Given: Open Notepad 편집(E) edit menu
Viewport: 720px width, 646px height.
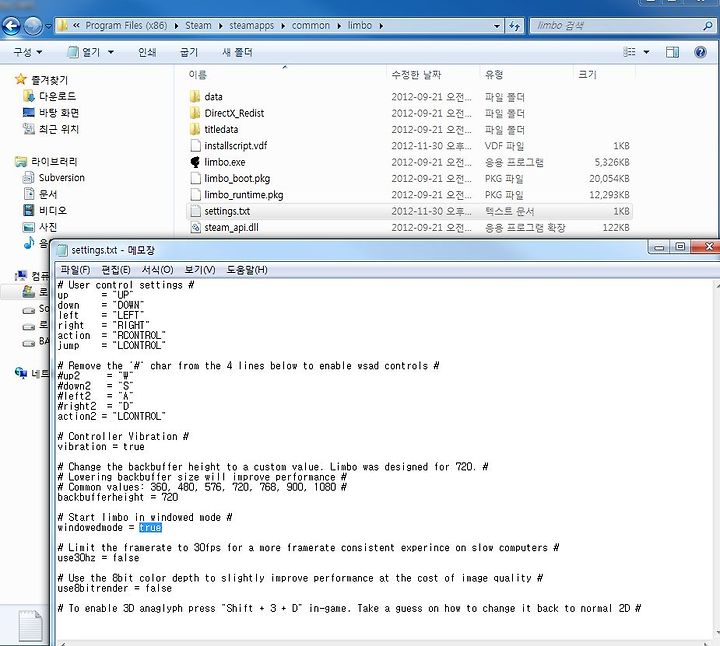Looking at the screenshot, I should coord(116,270).
